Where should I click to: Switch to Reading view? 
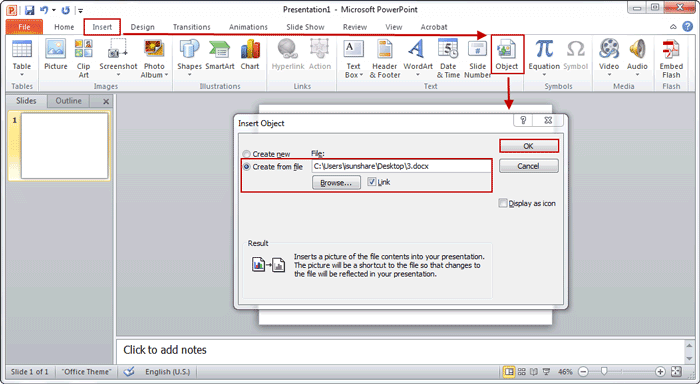coord(533,371)
